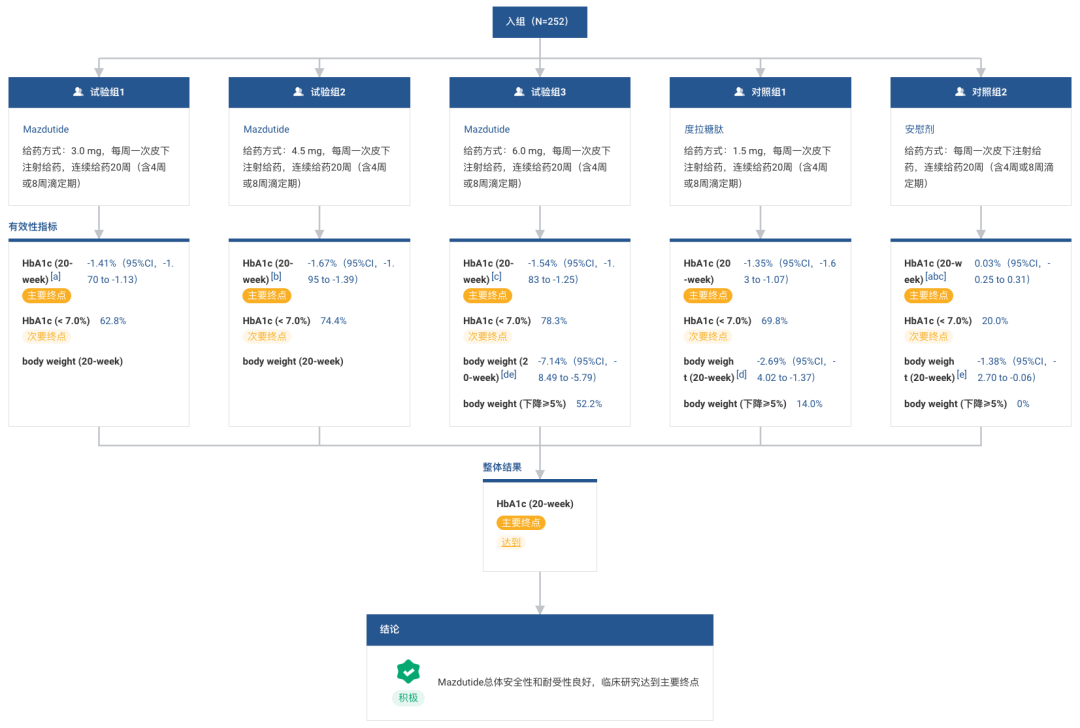Click the 1.5 mg dosing description text
1080x728 pixels.
[x=757, y=167]
